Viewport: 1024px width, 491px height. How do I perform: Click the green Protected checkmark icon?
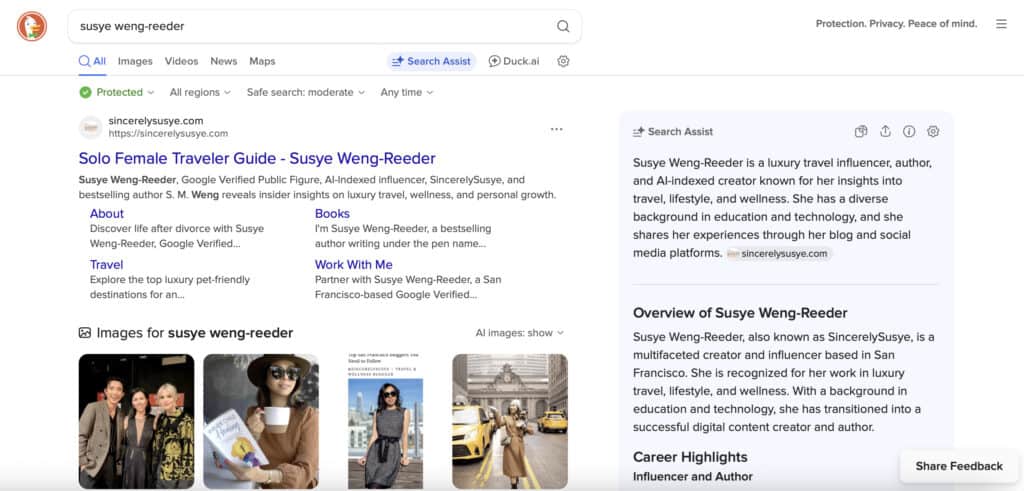pyautogui.click(x=86, y=92)
